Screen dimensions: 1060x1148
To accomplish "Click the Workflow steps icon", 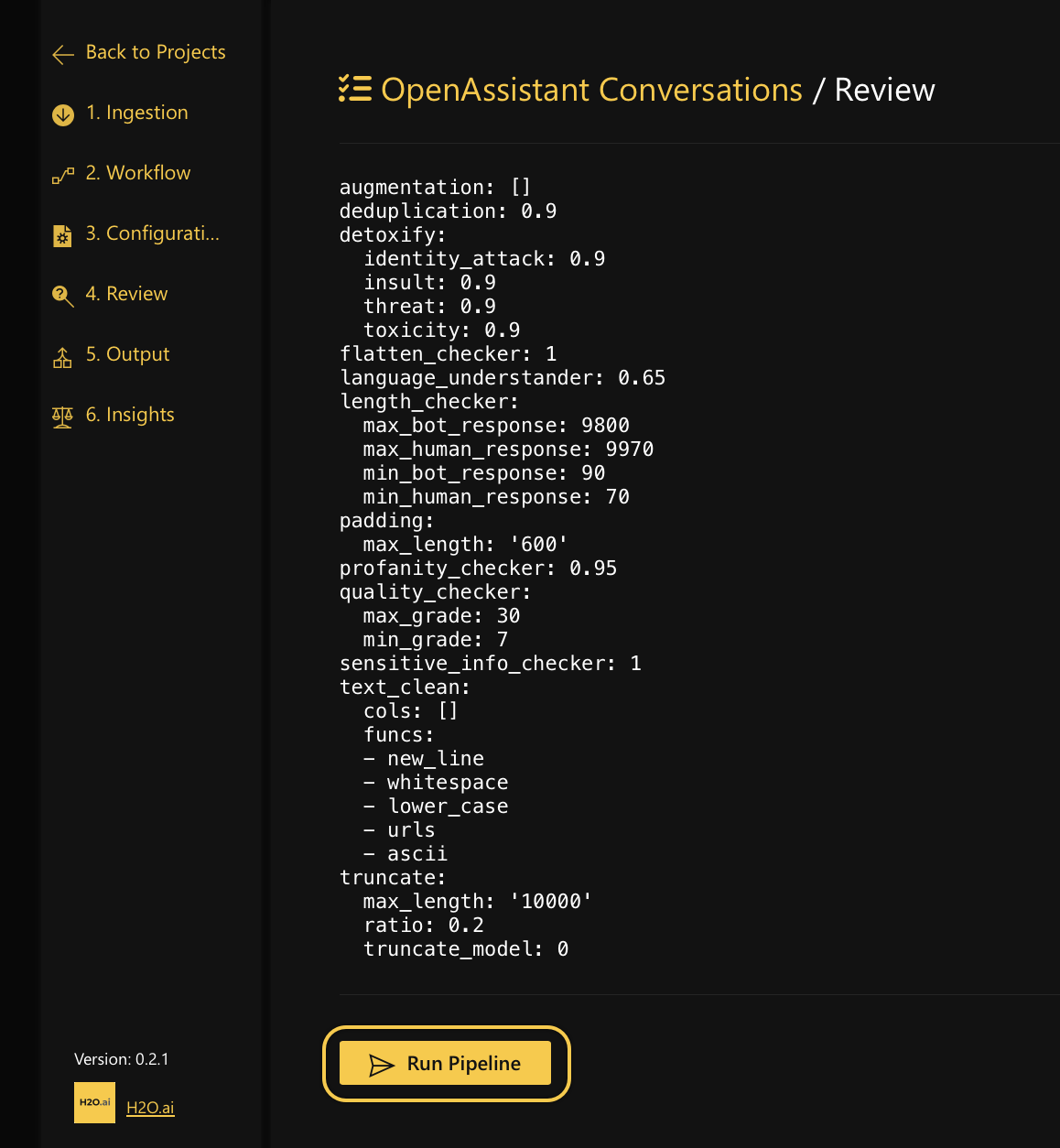I will [63, 175].
